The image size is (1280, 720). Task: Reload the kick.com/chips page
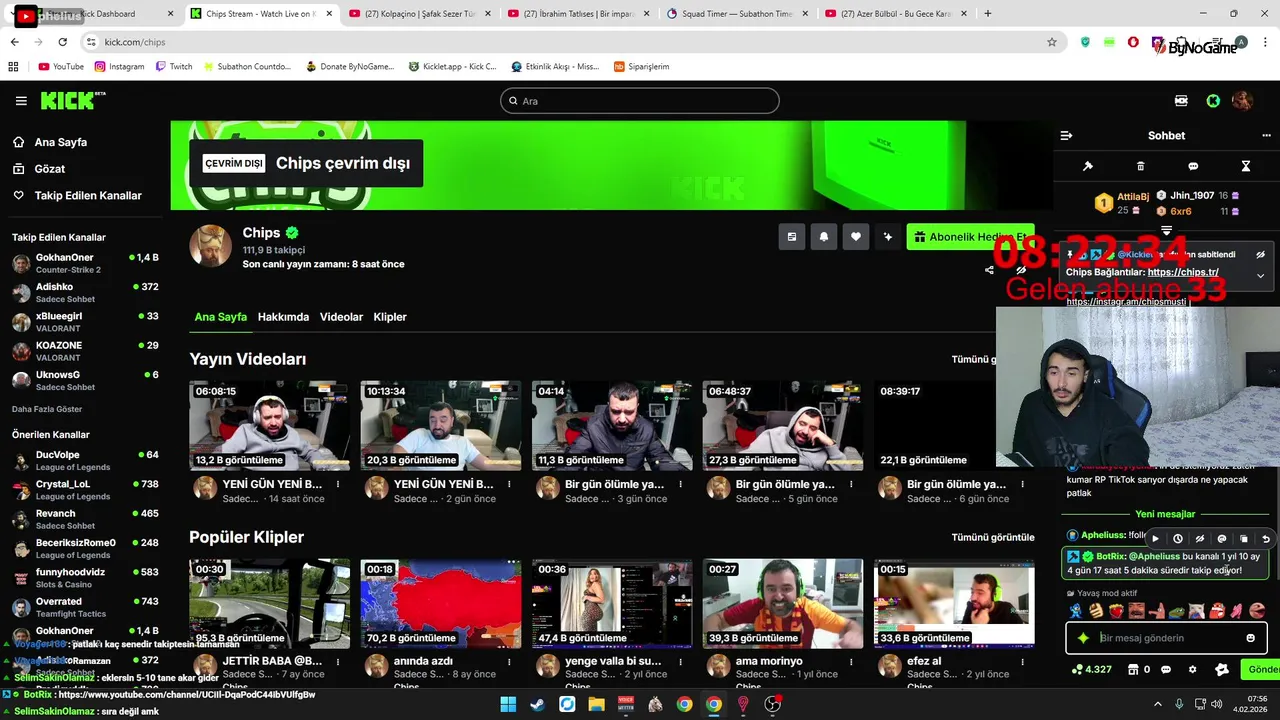pyautogui.click(x=62, y=42)
